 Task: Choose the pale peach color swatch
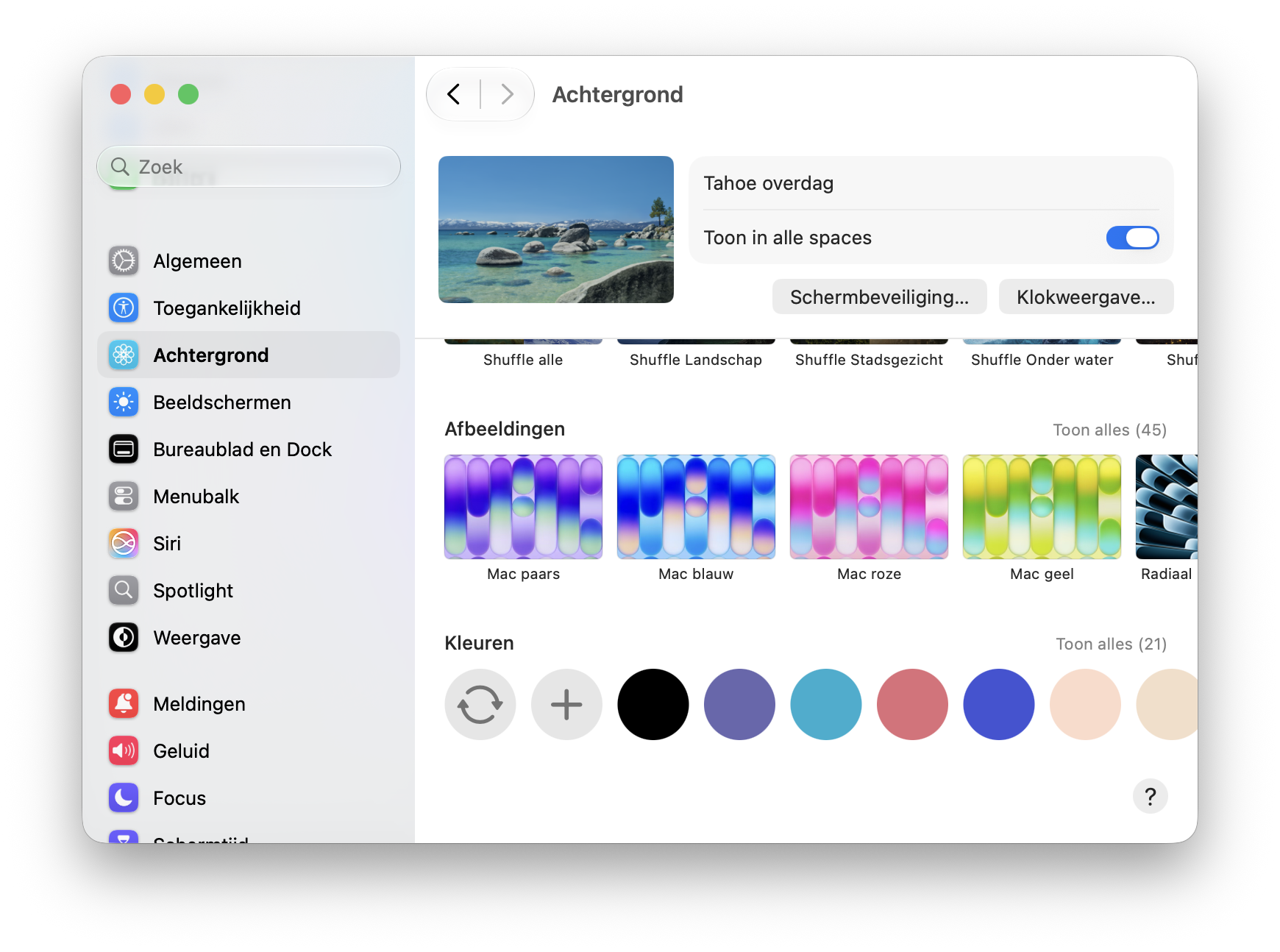click(1086, 705)
